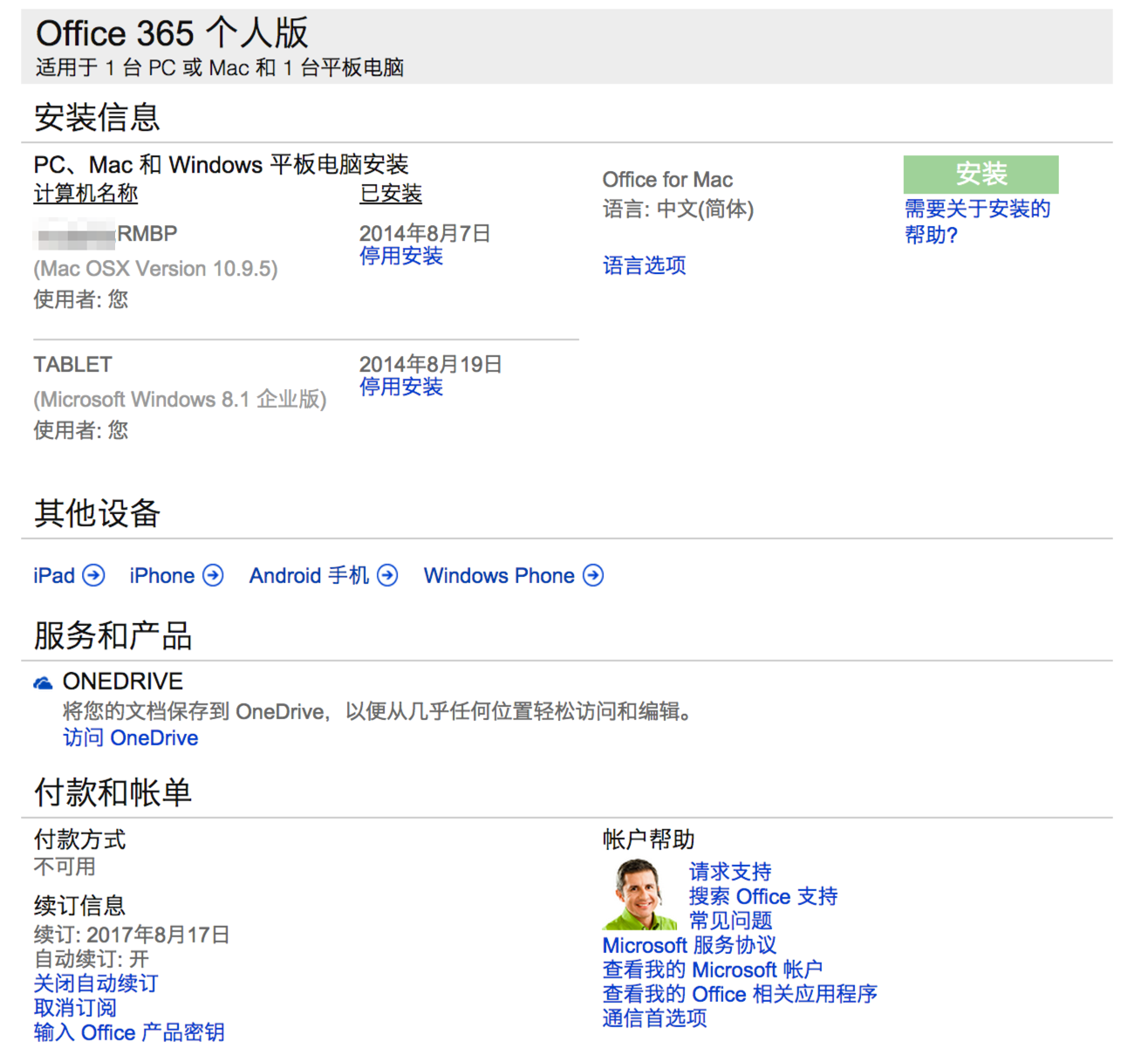Click the support agent photo
1148x1049 pixels.
(x=639, y=895)
